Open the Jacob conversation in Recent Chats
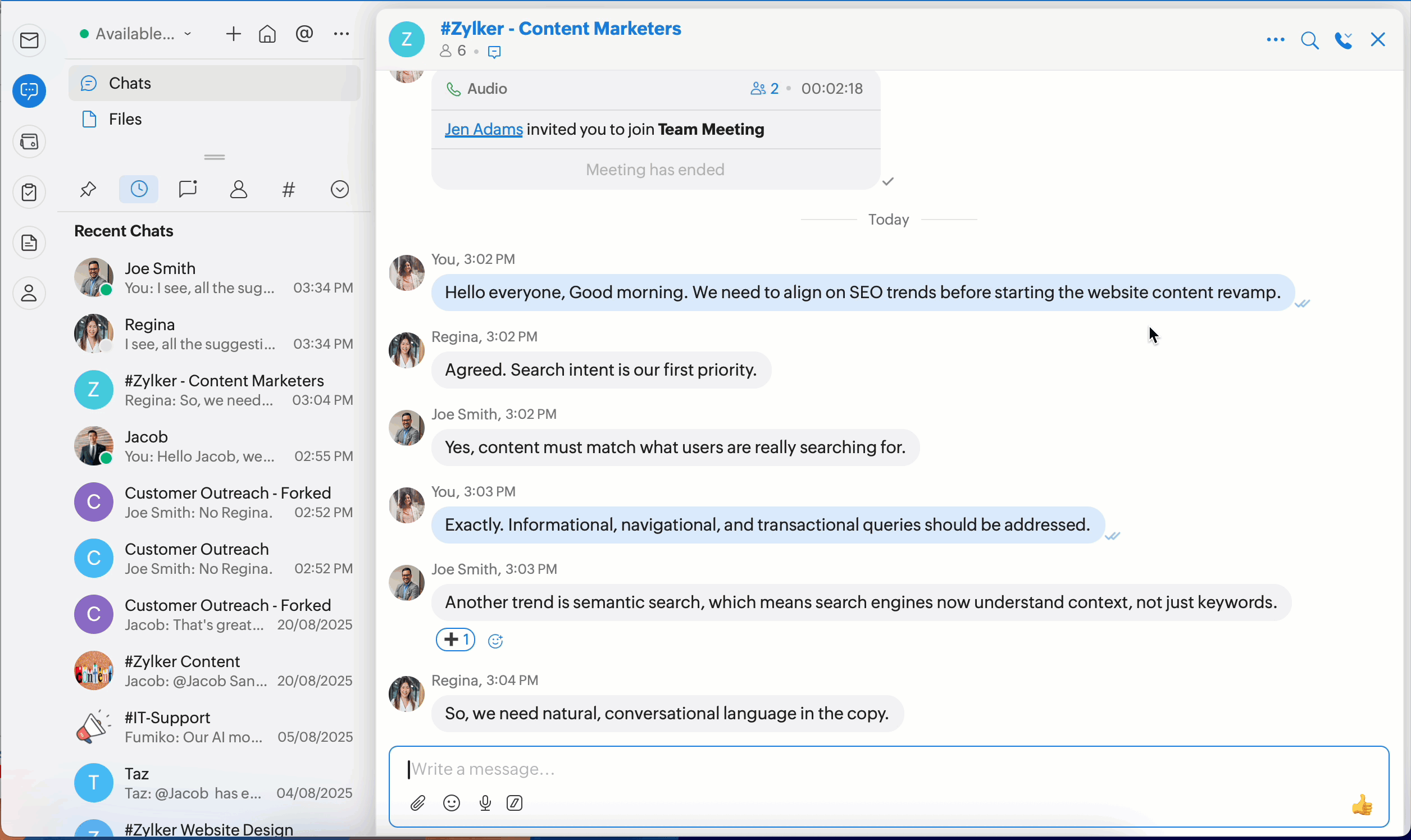The height and width of the screenshot is (840, 1411). [x=213, y=446]
